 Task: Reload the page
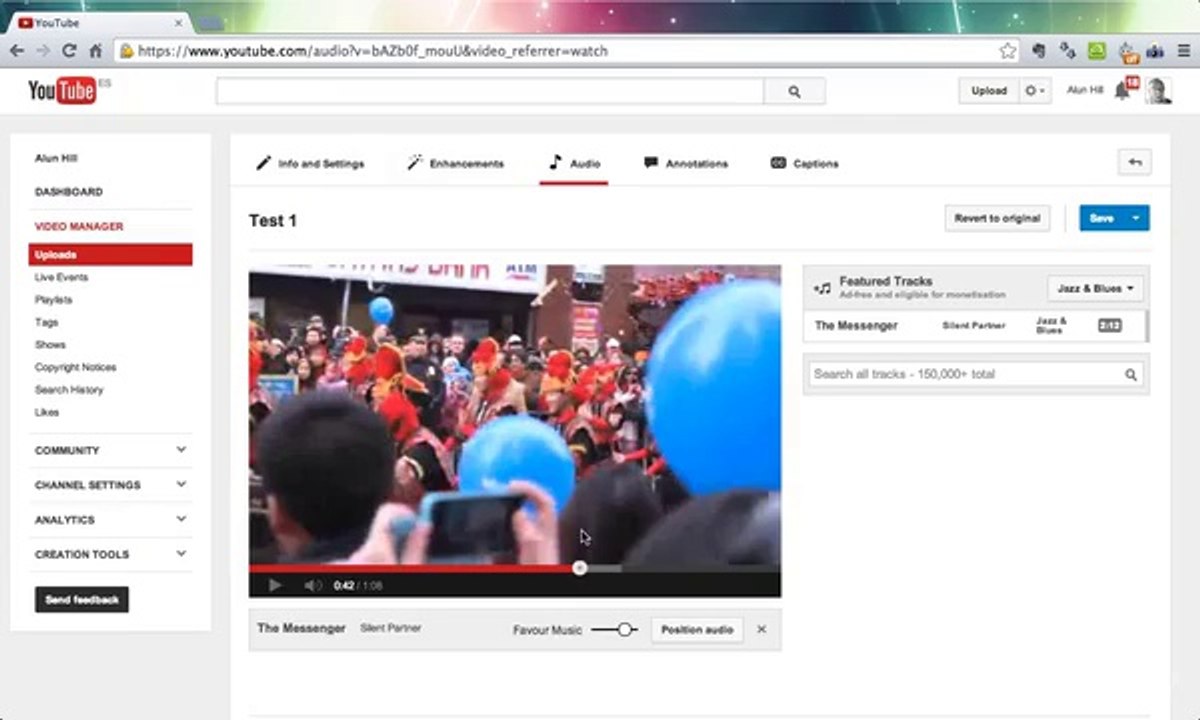pos(69,51)
